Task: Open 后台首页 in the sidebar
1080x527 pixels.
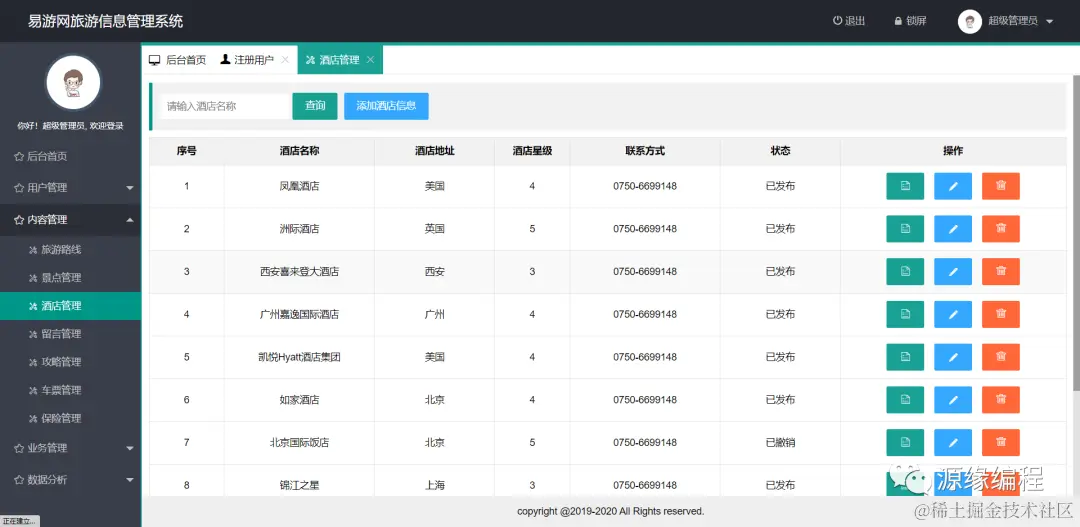Action: click(70, 156)
